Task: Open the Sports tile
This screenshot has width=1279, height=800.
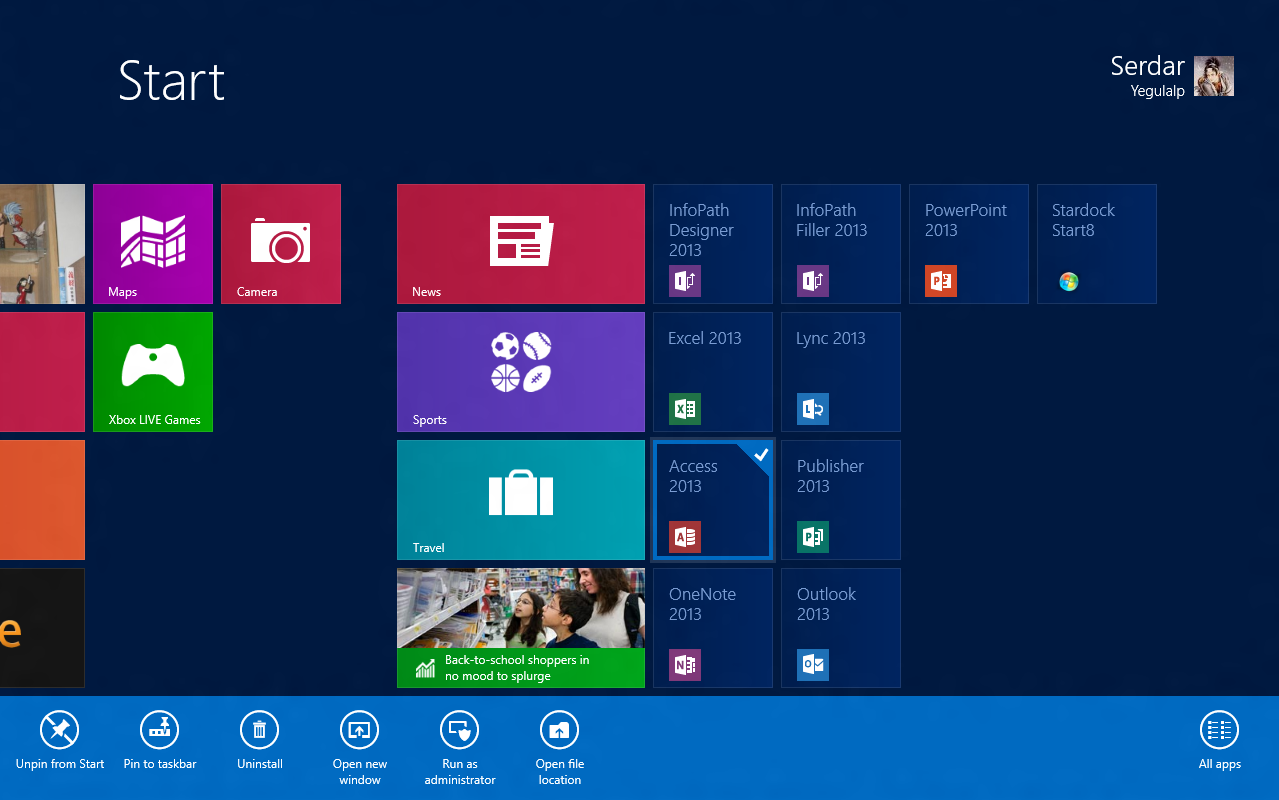Action: coord(521,372)
